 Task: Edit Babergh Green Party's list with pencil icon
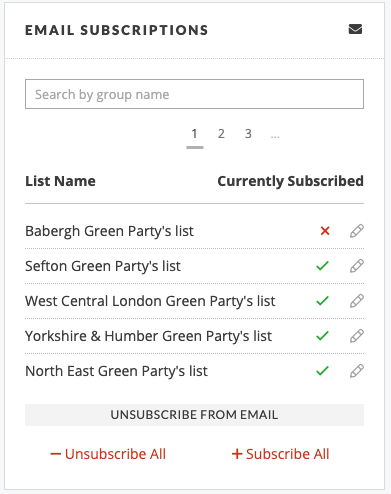(357, 231)
